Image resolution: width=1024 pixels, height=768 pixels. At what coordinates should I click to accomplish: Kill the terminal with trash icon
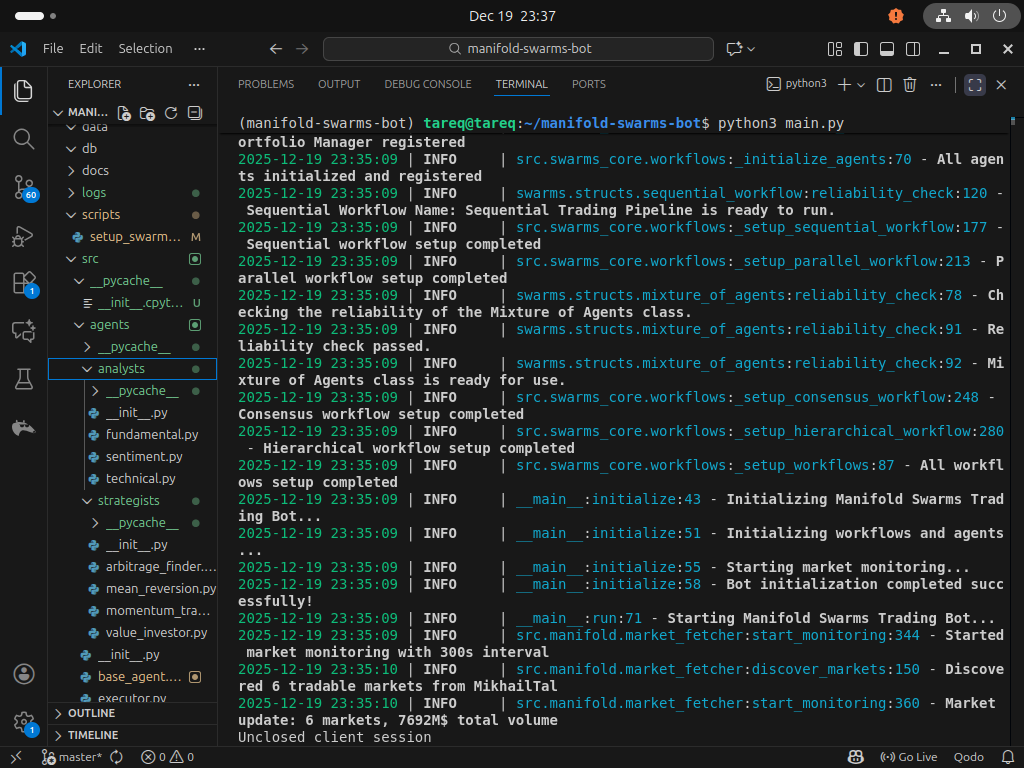[910, 85]
